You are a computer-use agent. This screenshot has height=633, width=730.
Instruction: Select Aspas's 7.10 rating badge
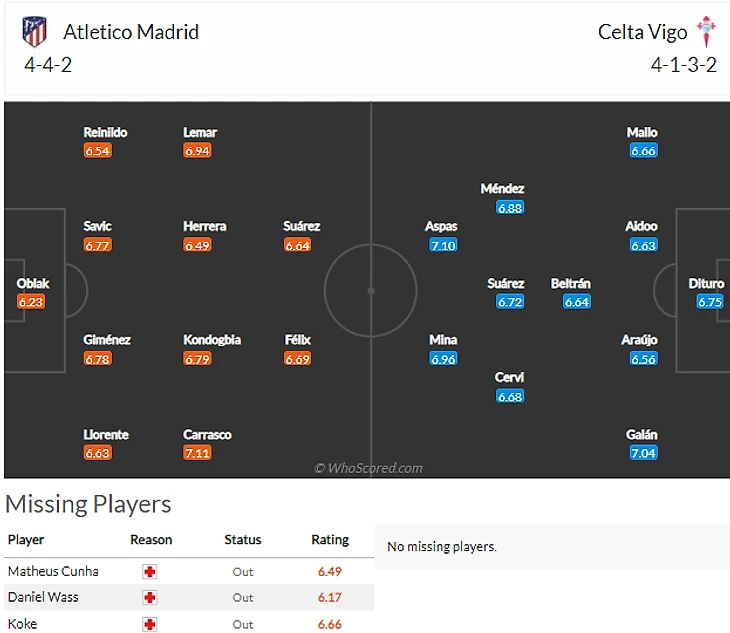[442, 245]
